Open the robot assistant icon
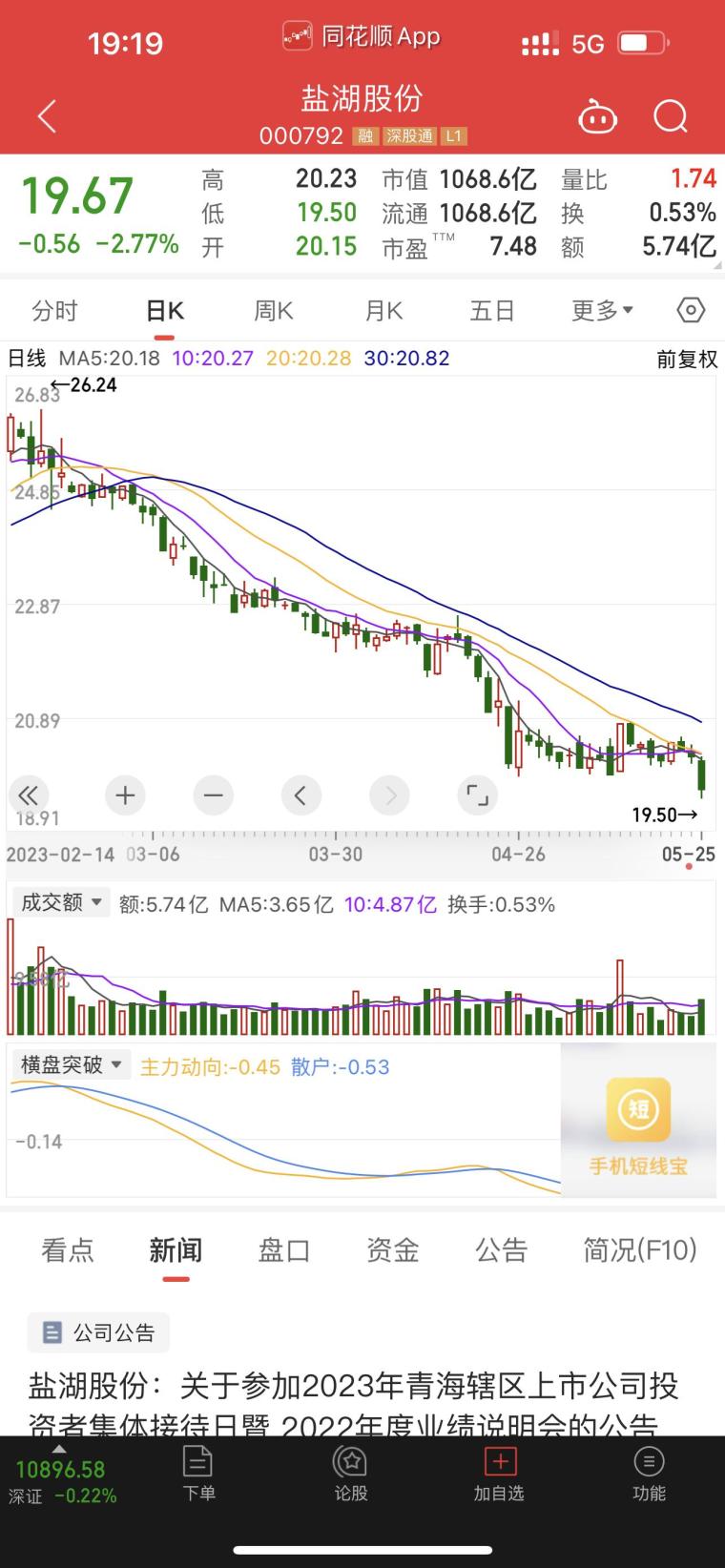The width and height of the screenshot is (725, 1568). pyautogui.click(x=598, y=117)
